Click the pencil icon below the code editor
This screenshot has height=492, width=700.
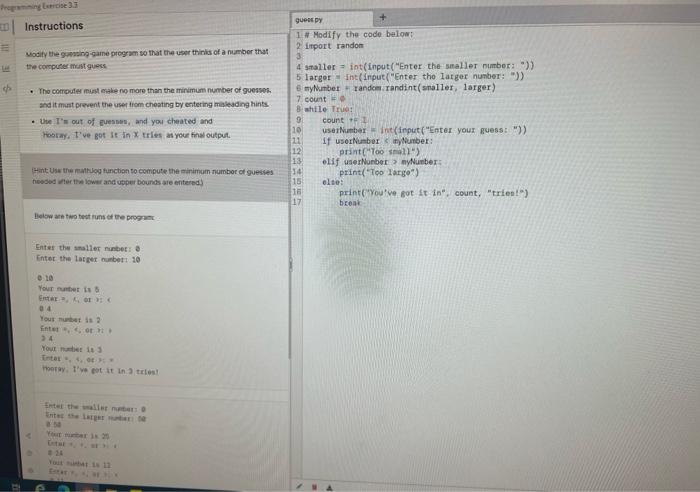pos(299,486)
